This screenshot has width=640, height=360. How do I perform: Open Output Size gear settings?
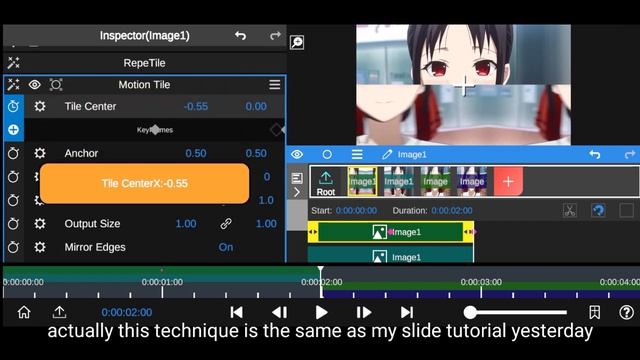(x=40, y=224)
